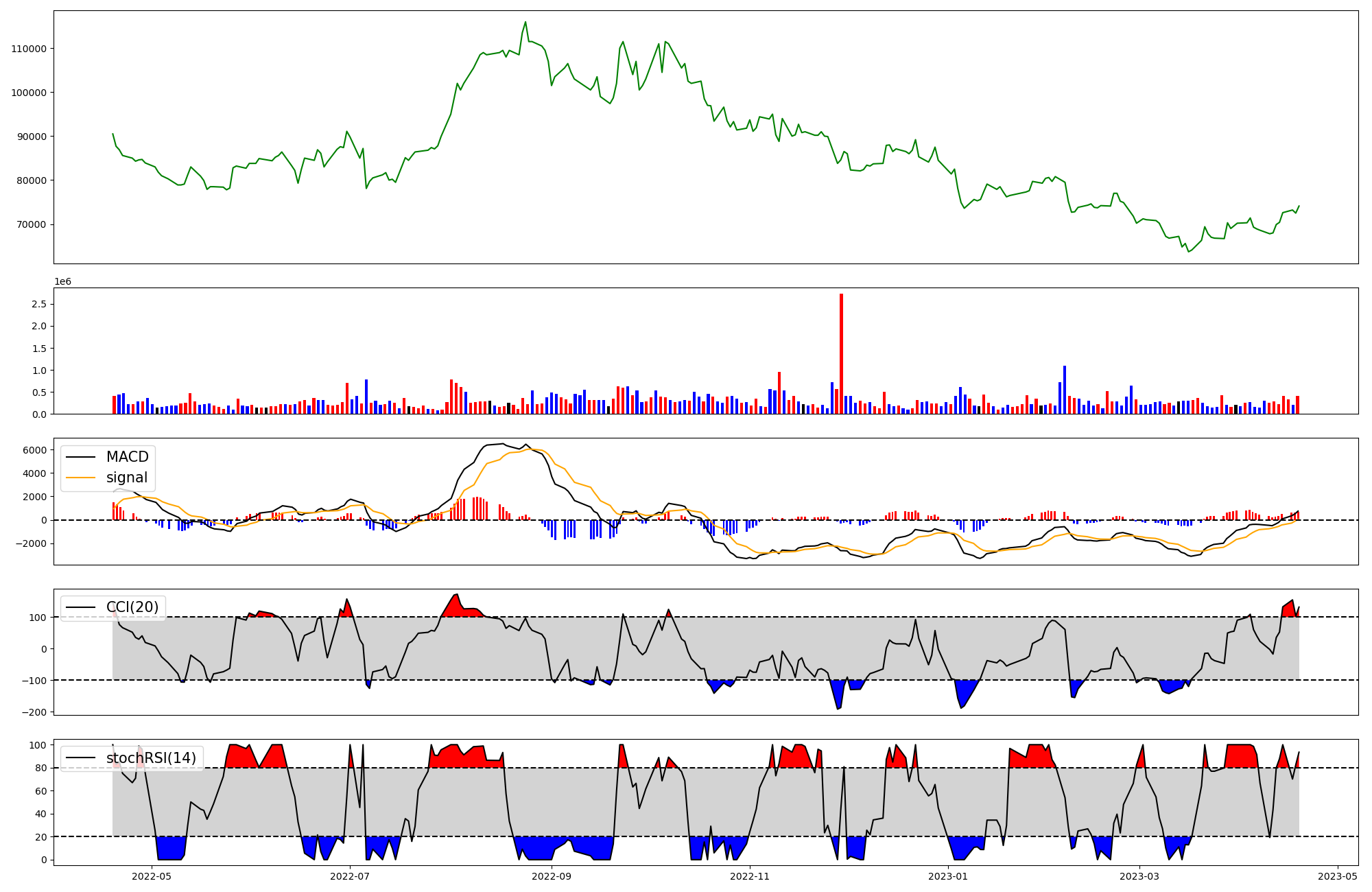The image size is (1372, 892).
Task: Click the orange signal legend entry
Action: pyautogui.click(x=127, y=478)
